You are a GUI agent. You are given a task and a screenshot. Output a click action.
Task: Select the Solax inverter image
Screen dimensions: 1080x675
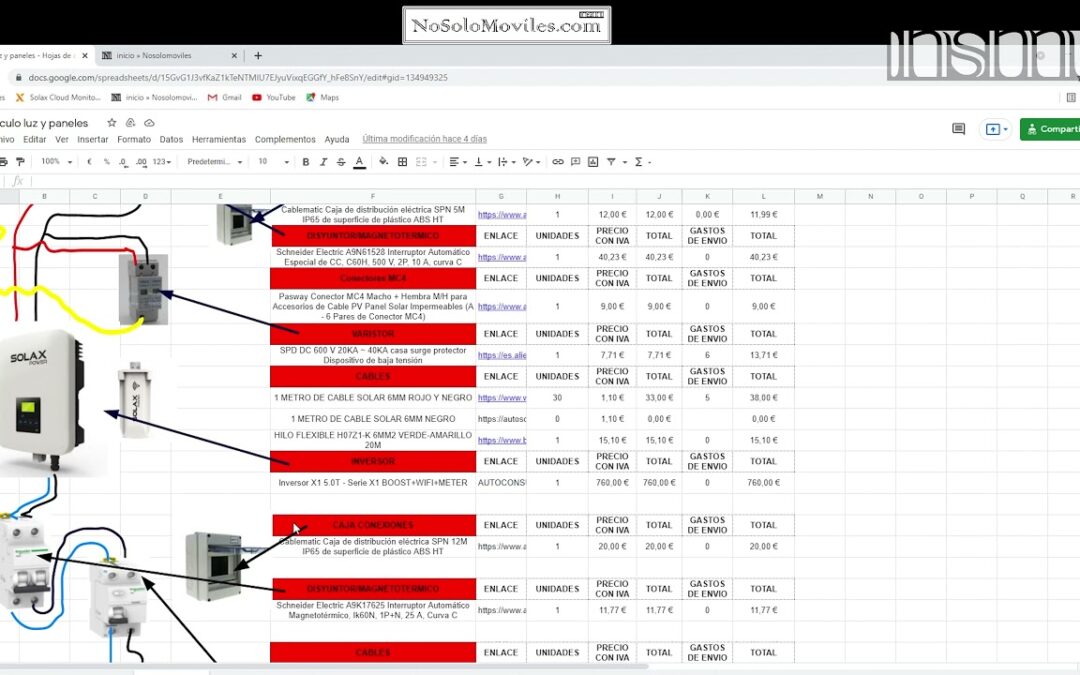(43, 401)
